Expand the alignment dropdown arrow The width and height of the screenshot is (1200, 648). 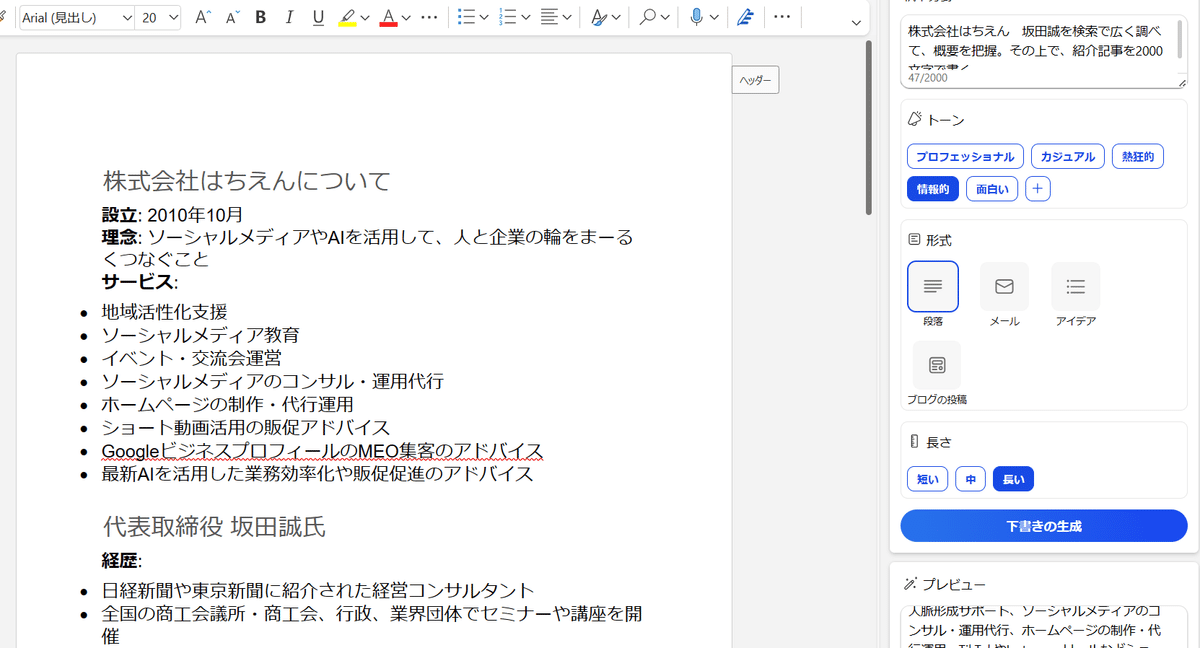pyautogui.click(x=567, y=18)
